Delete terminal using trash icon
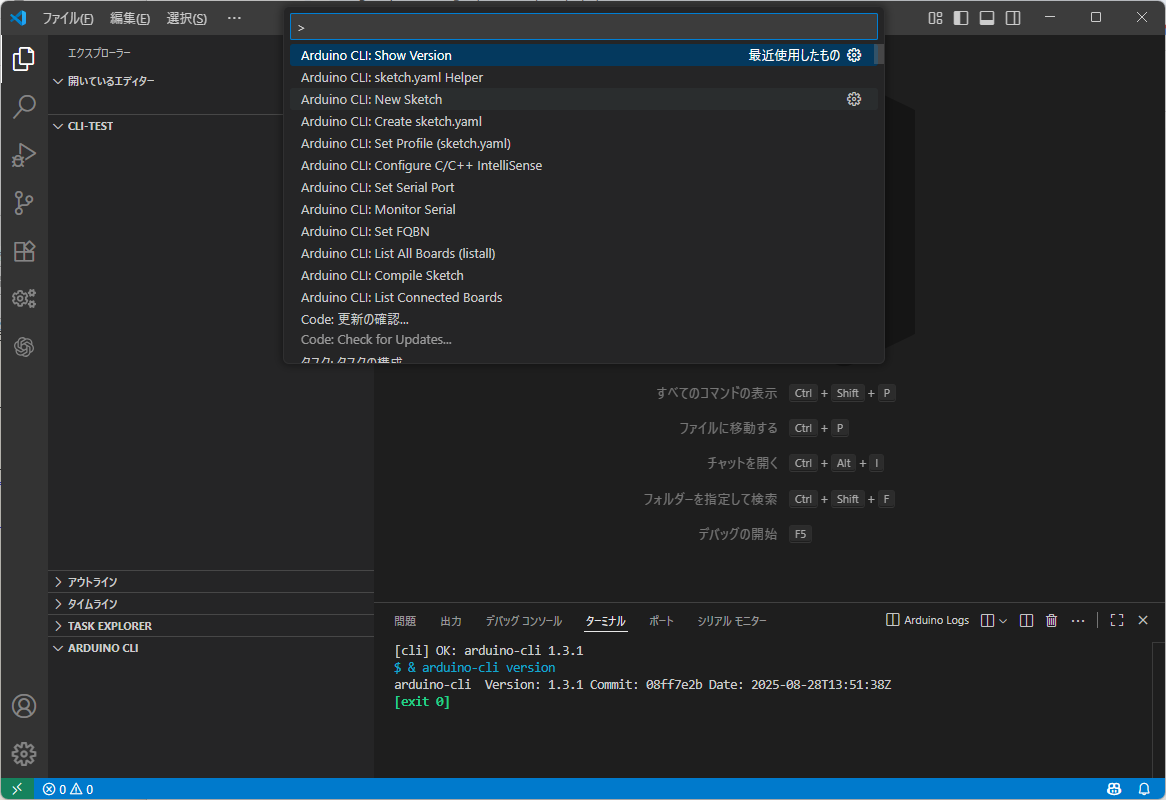1166x800 pixels. [1051, 621]
